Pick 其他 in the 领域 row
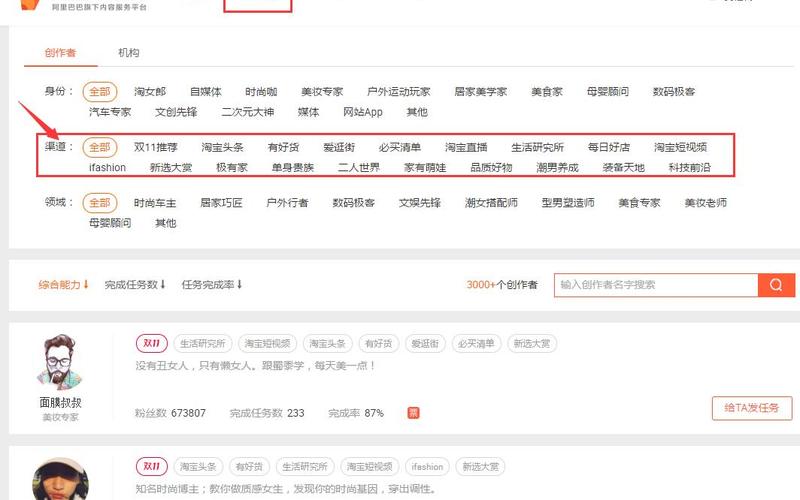Screen dimensions: 800x500 point(166,223)
